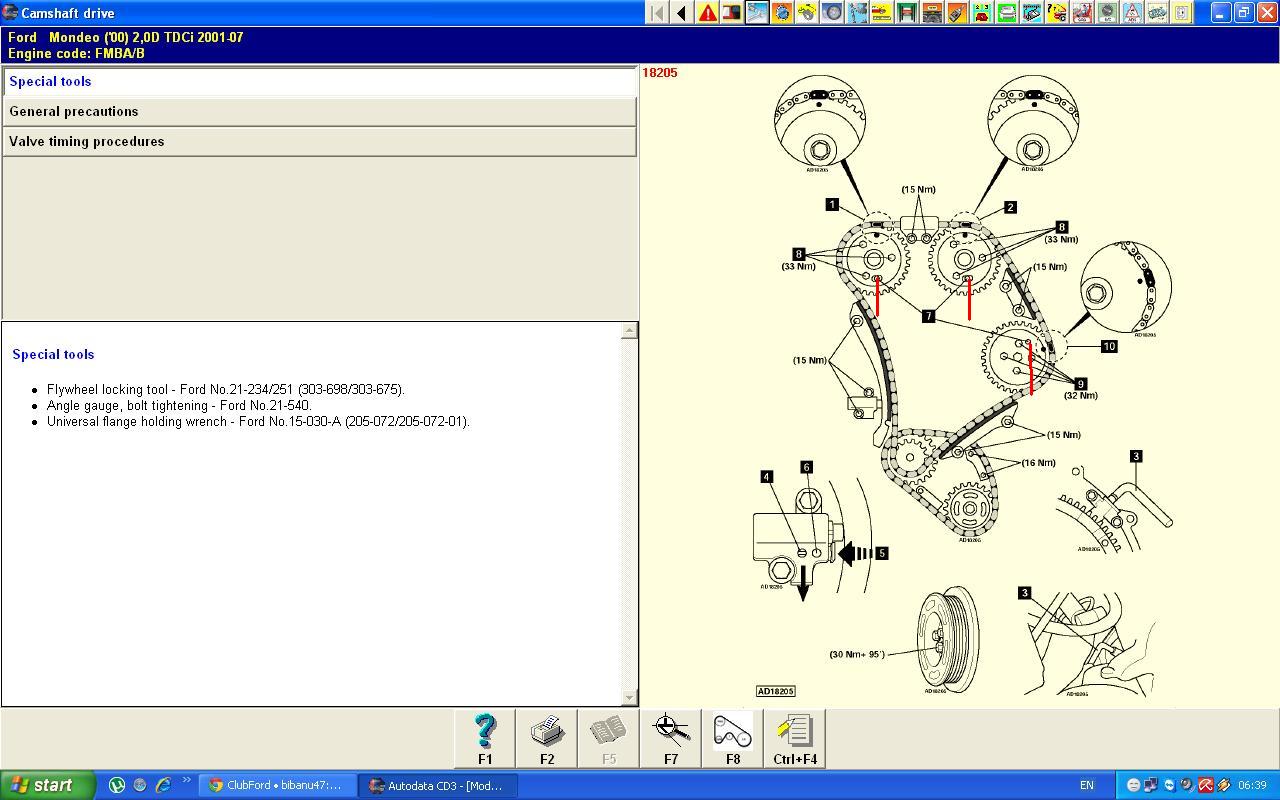This screenshot has width=1280, height=800.
Task: Select the Special tools section
Action: [x=319, y=82]
